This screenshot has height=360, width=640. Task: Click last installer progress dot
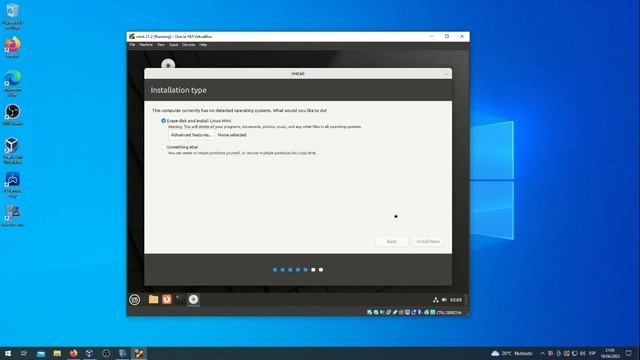tap(321, 270)
